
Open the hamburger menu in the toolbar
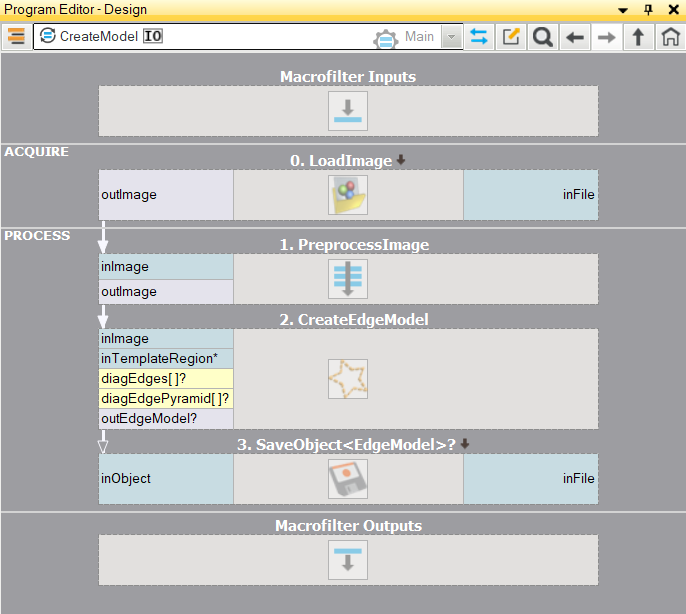click(x=16, y=37)
